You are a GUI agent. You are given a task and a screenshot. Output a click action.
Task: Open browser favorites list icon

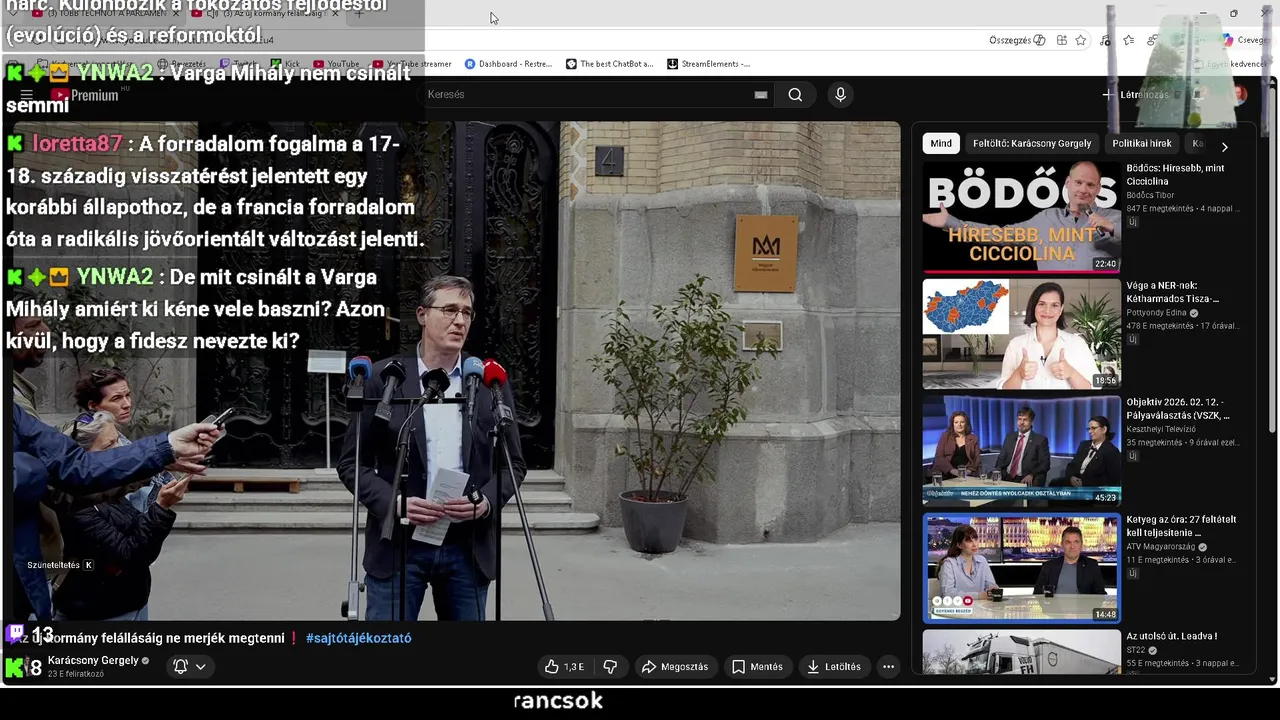pyautogui.click(x=1128, y=40)
